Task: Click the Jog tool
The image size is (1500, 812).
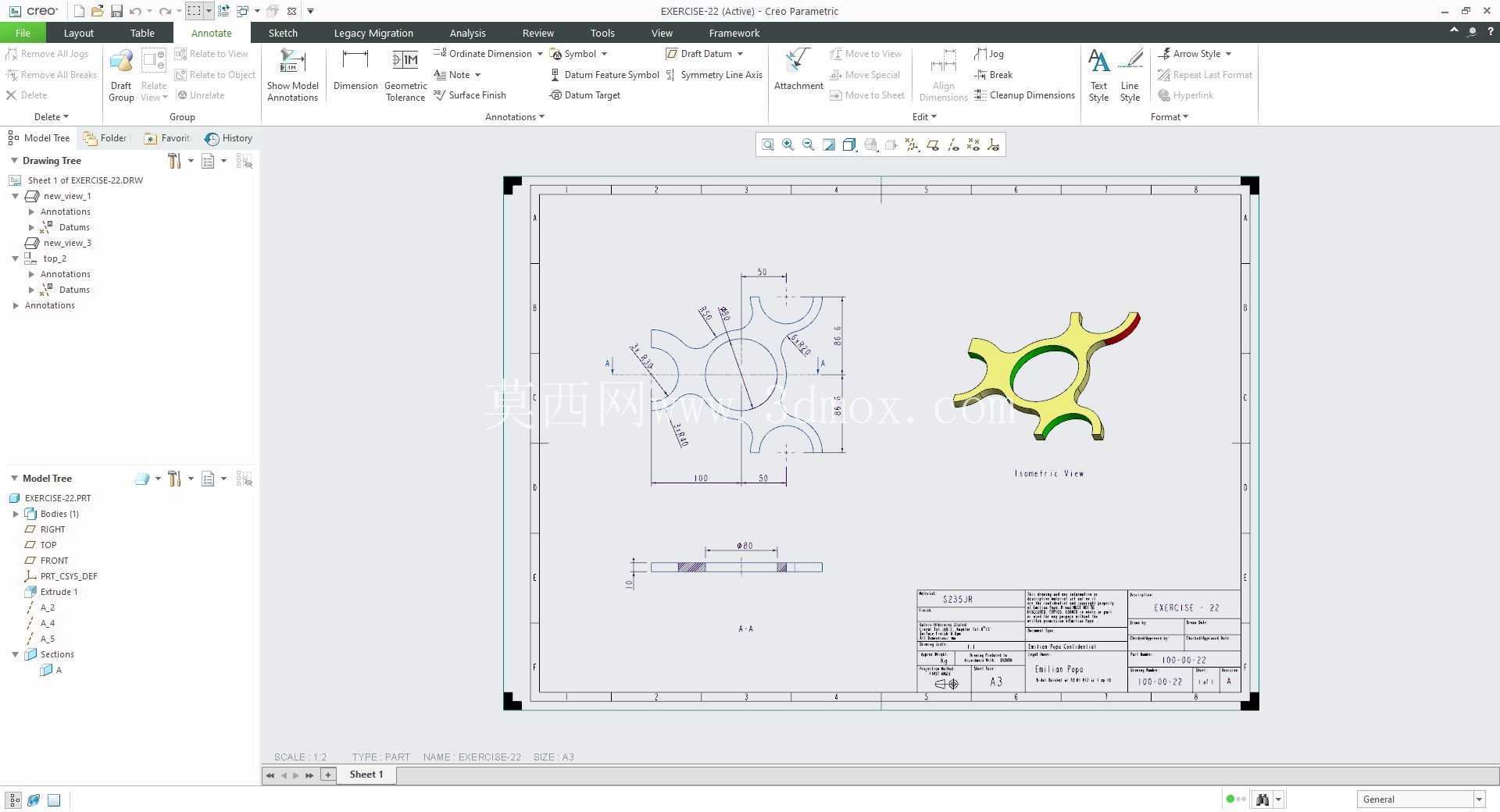Action: coord(989,54)
